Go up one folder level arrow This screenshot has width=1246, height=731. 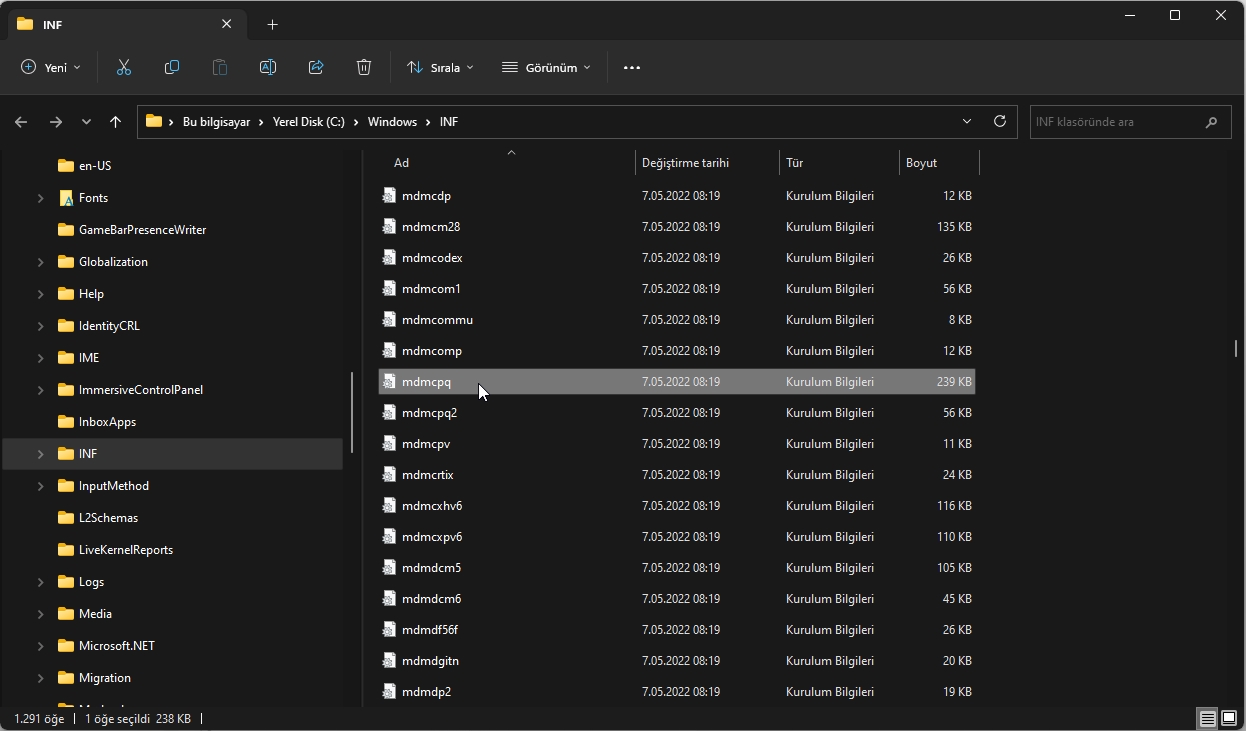[x=116, y=122]
